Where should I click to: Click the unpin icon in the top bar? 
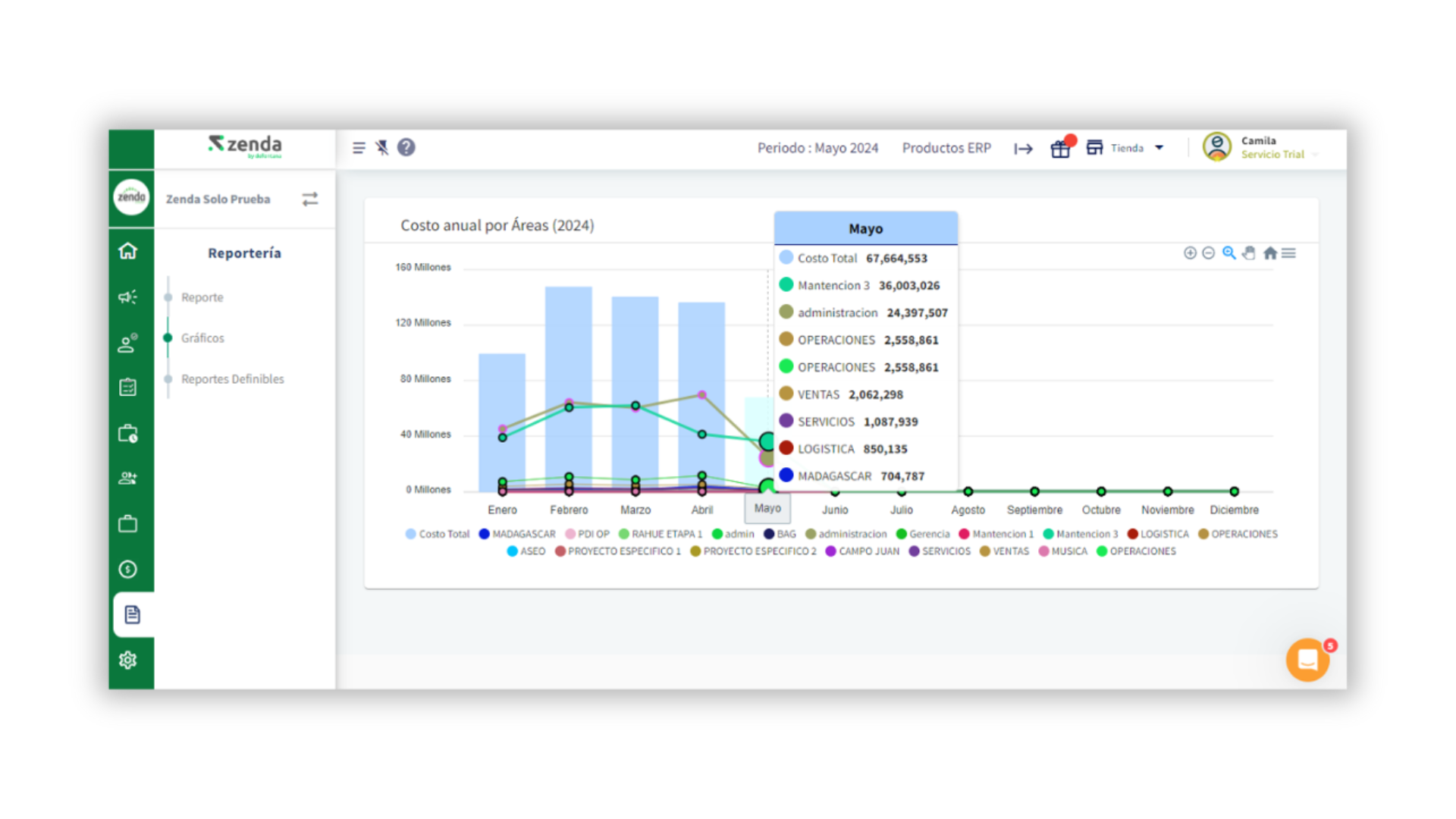click(382, 147)
